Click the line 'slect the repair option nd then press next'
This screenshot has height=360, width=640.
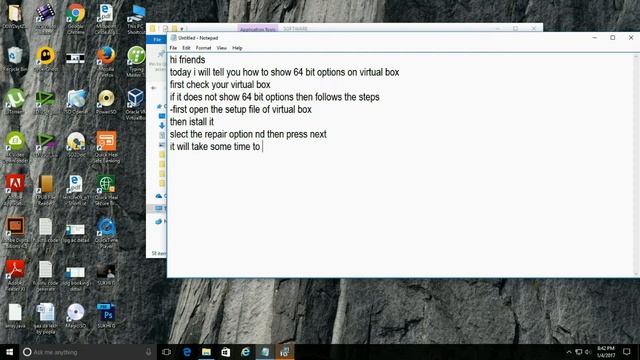248,134
